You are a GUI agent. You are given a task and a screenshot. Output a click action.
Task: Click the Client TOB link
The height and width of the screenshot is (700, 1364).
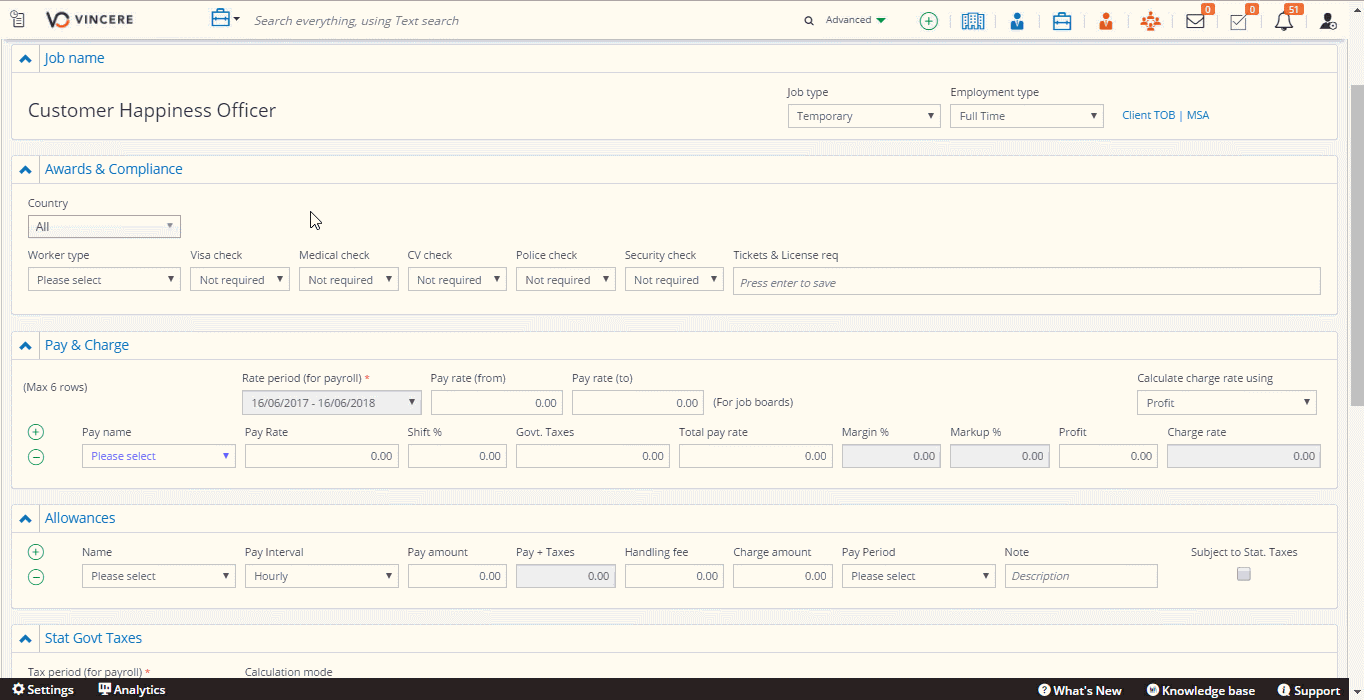[x=1148, y=116]
